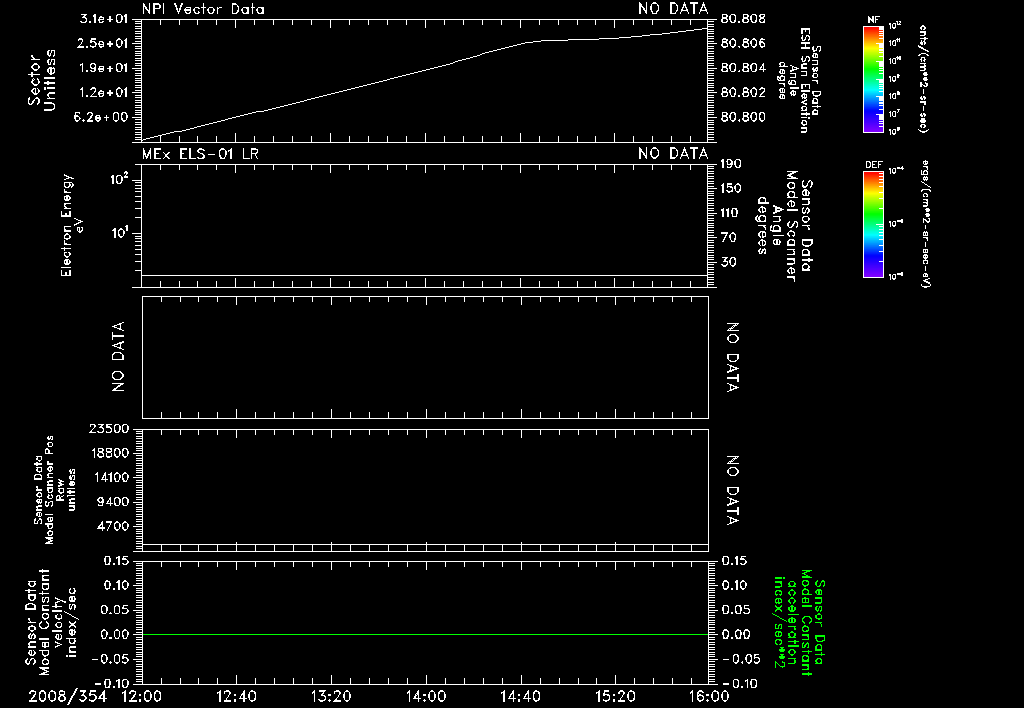The height and width of the screenshot is (708, 1024).
Task: Select the green 'Model Constant acceleration' label
Action: [799, 622]
